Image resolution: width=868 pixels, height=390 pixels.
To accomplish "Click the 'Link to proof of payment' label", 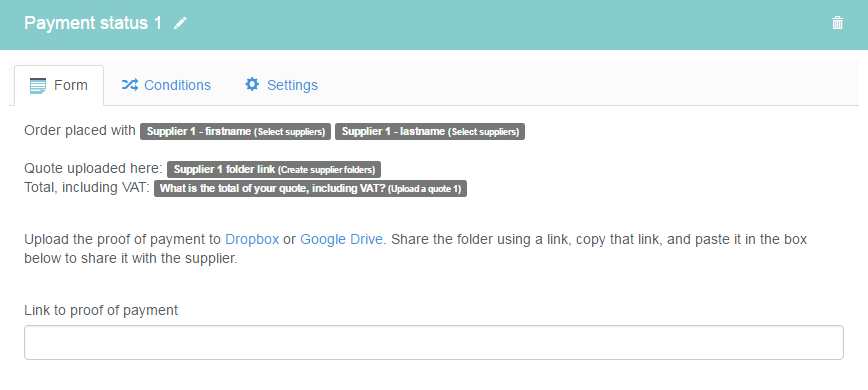I will point(101,310).
